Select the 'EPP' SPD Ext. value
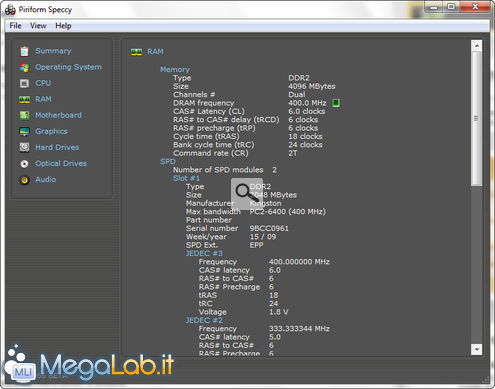 [x=256, y=245]
